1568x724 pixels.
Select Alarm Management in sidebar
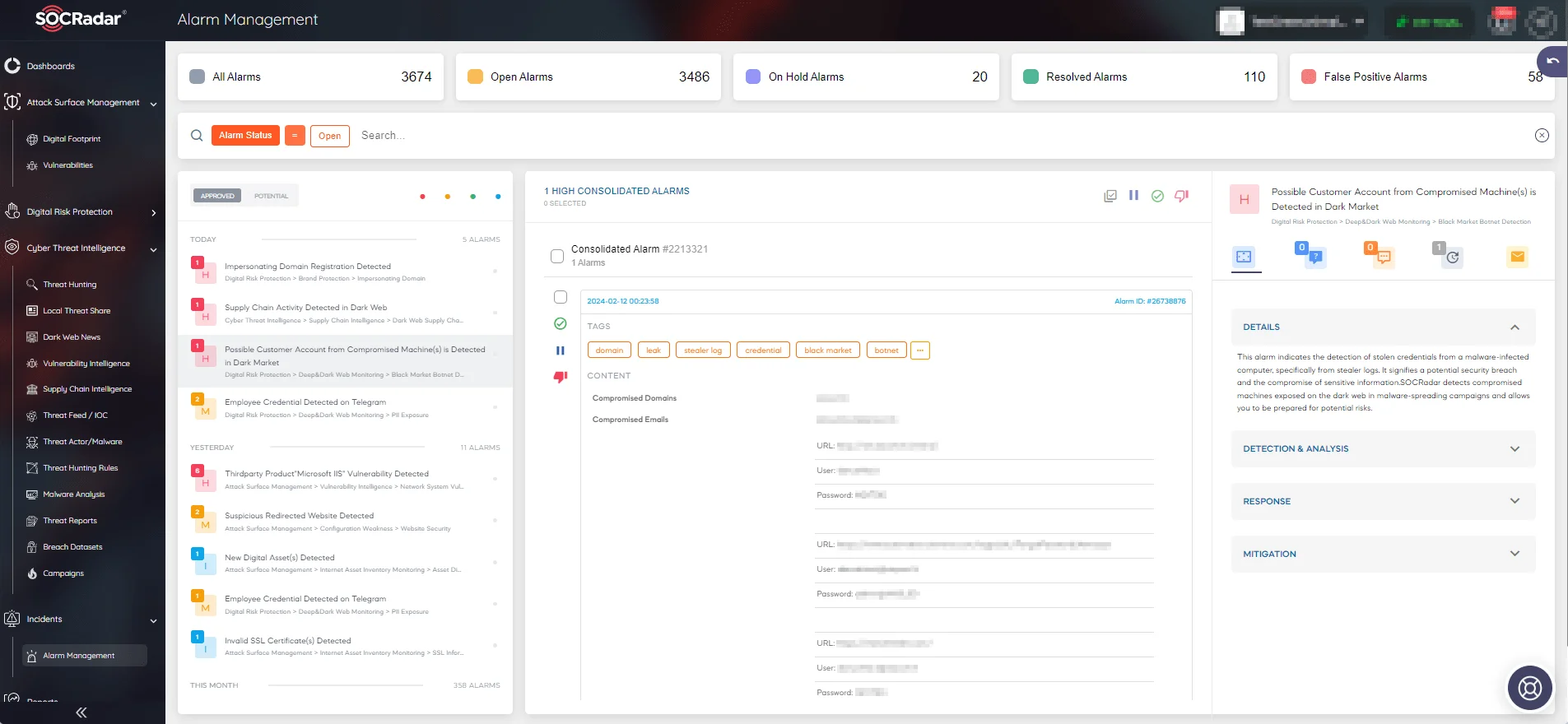85,656
